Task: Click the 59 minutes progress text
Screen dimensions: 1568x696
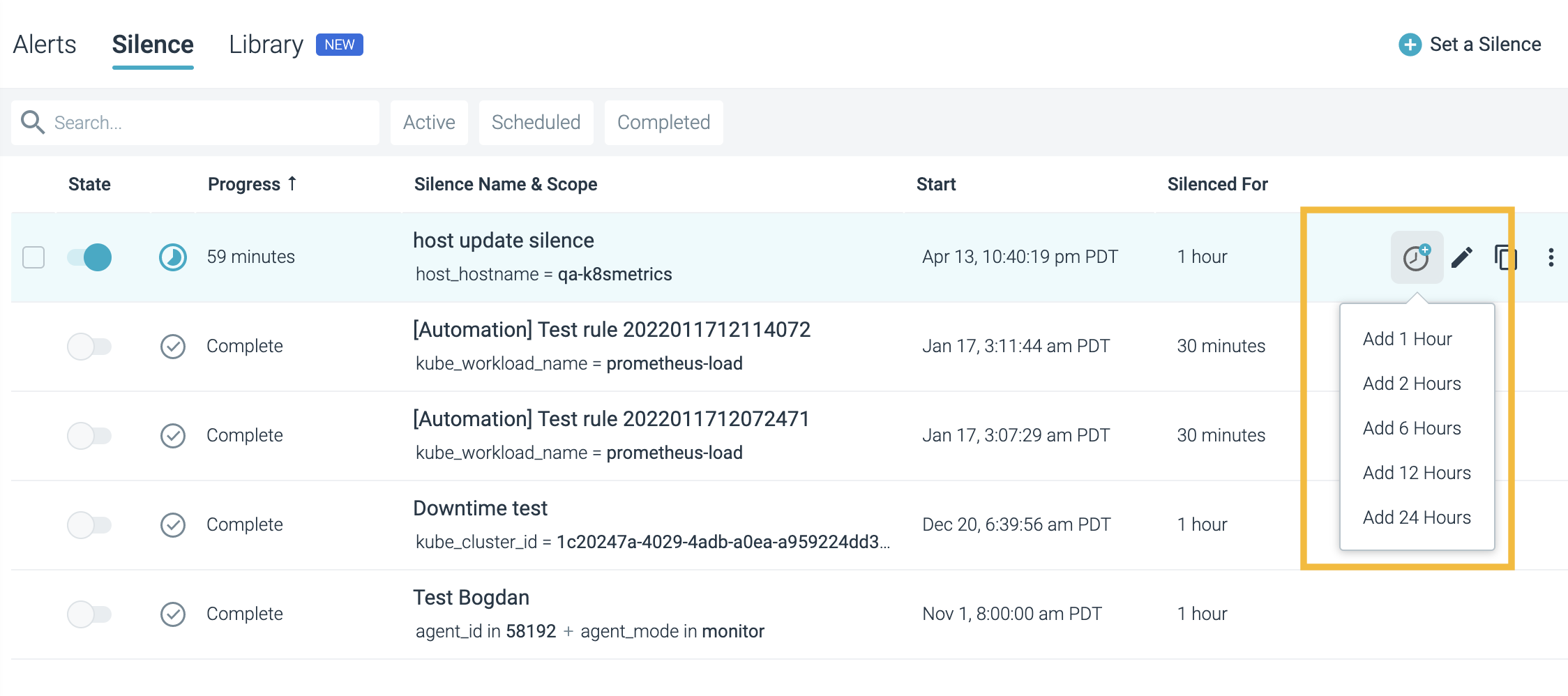Action: 251,257
